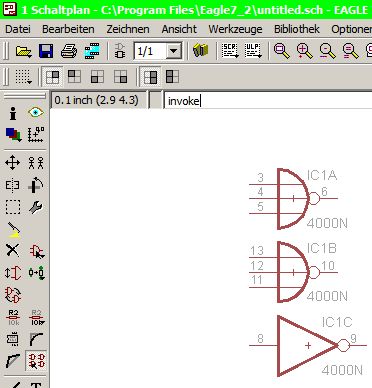Click the zoom in magnifier icon
372x388 pixels.
click(x=304, y=51)
